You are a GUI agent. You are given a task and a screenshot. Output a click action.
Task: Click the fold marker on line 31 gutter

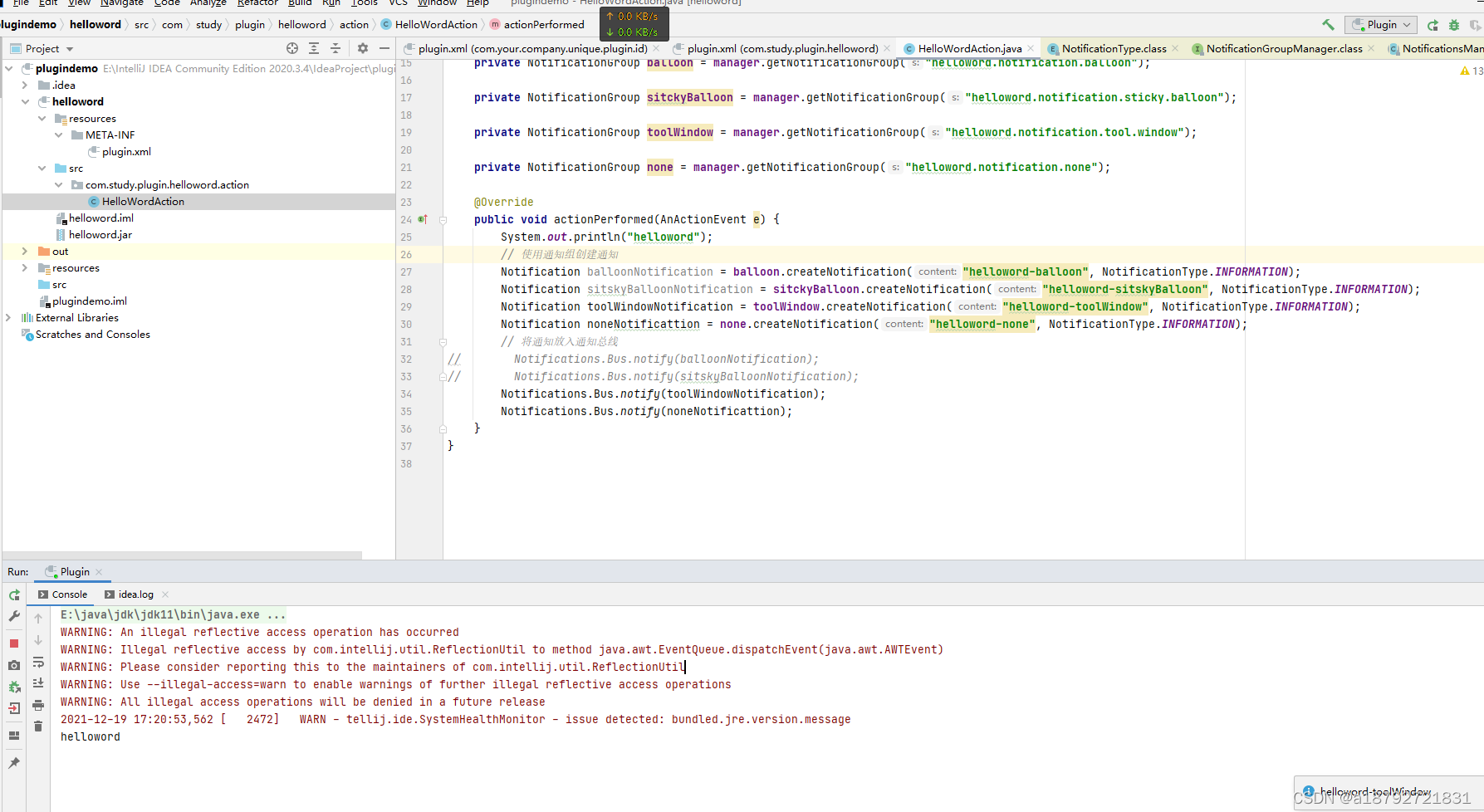(443, 342)
